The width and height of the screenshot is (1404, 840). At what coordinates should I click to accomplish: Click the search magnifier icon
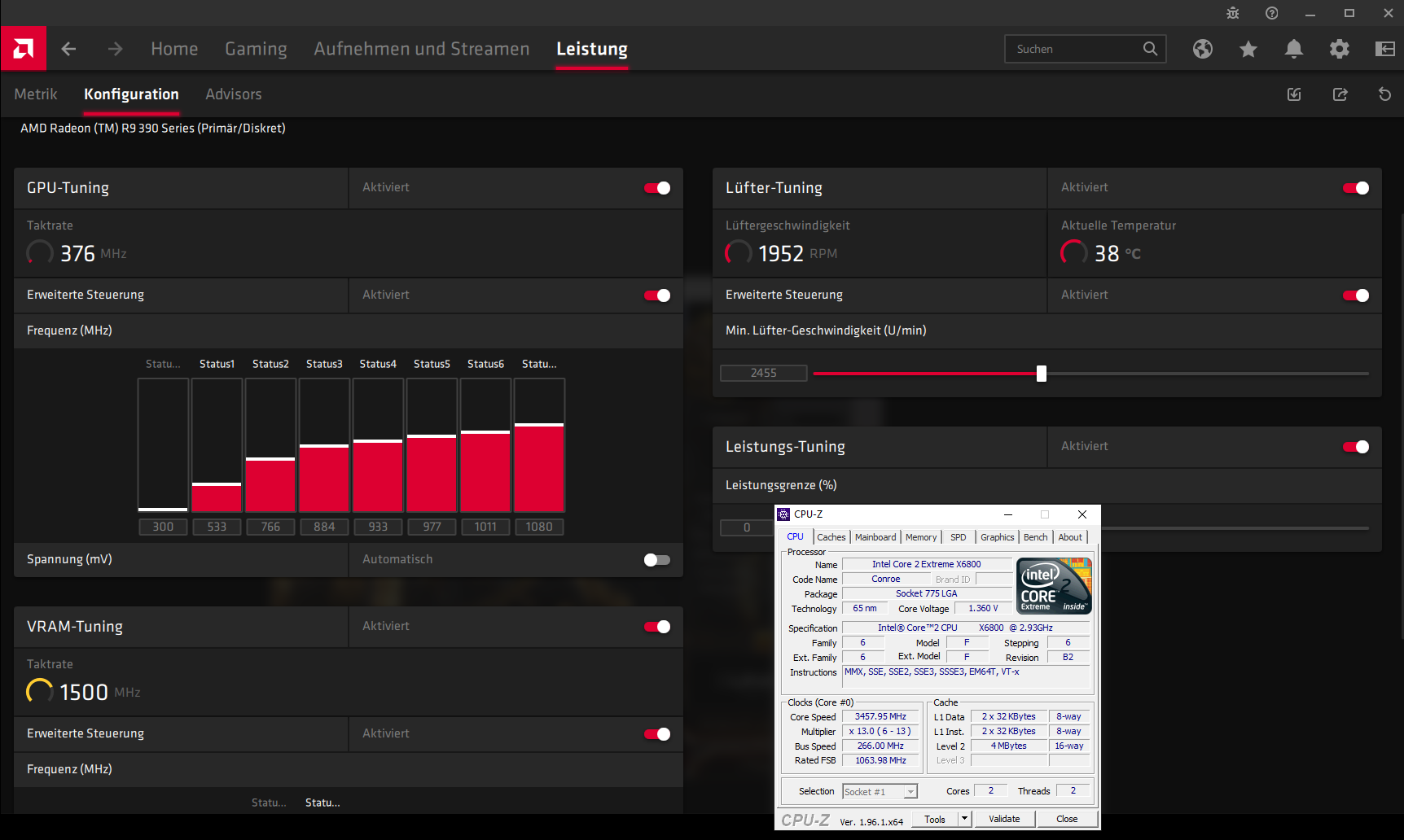coord(1150,49)
